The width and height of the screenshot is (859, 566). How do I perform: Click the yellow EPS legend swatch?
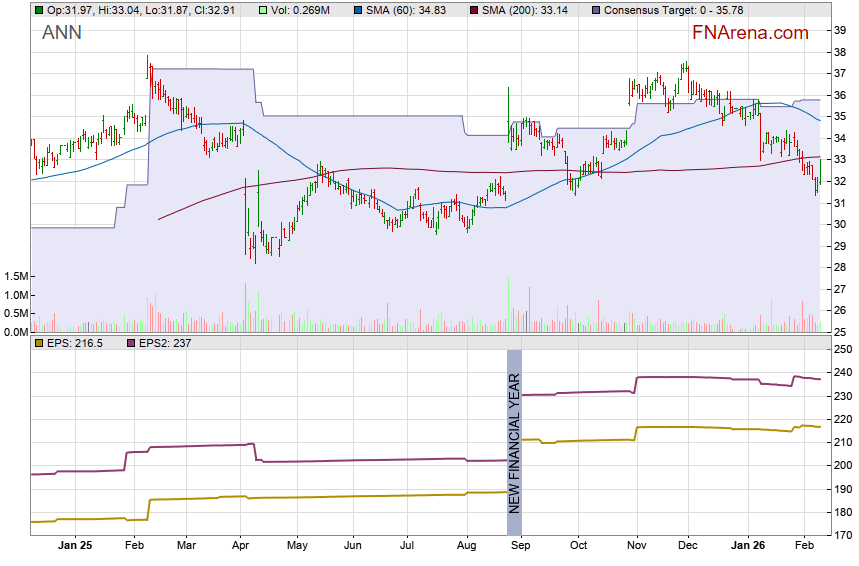38,343
